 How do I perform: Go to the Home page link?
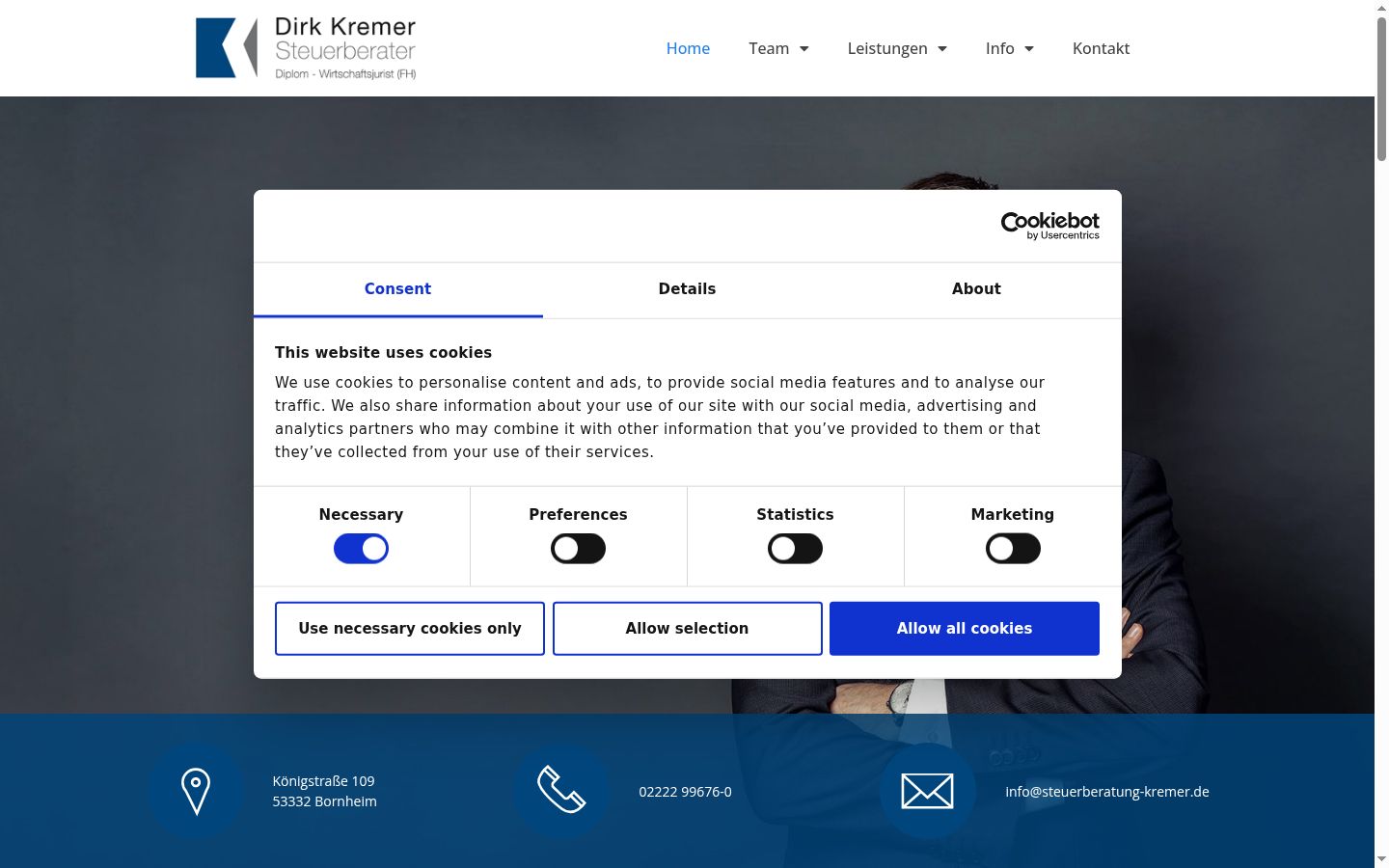tap(688, 48)
